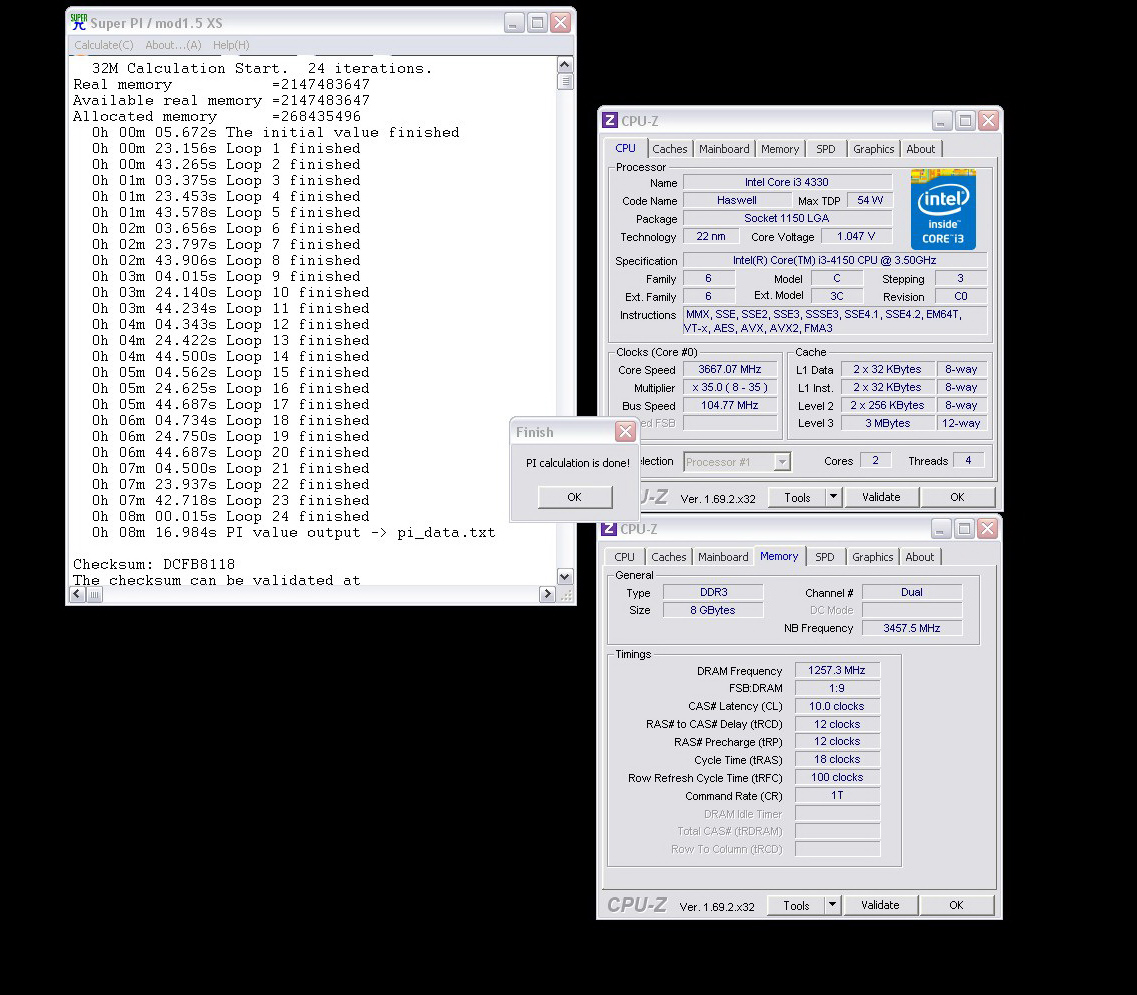The image size is (1137, 995).
Task: Switch to Graphics tab in upper CPU-Z window
Action: coord(873,149)
